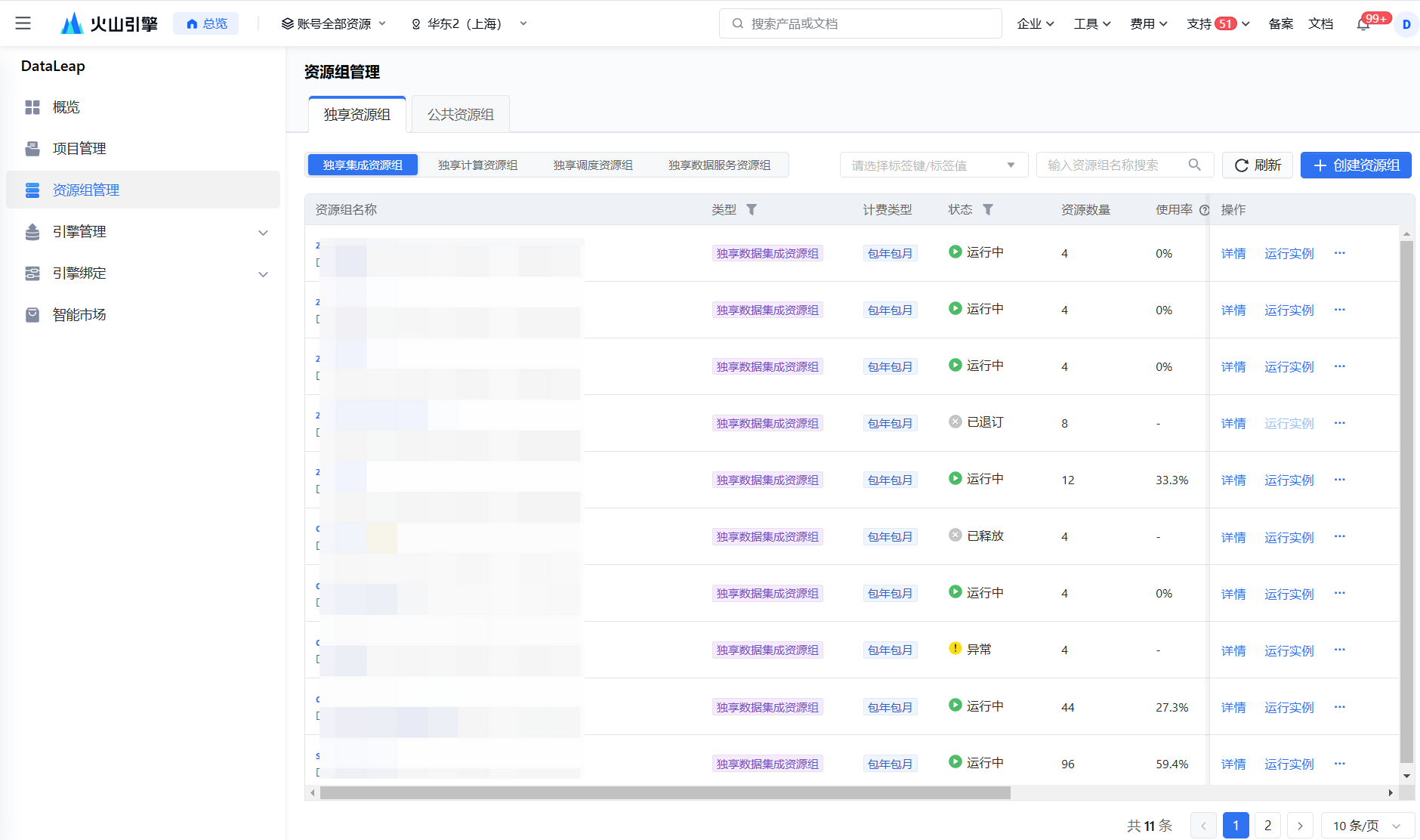Go to 概览 in the sidebar
Screen dimensions: 1420x840
[x=143, y=107]
